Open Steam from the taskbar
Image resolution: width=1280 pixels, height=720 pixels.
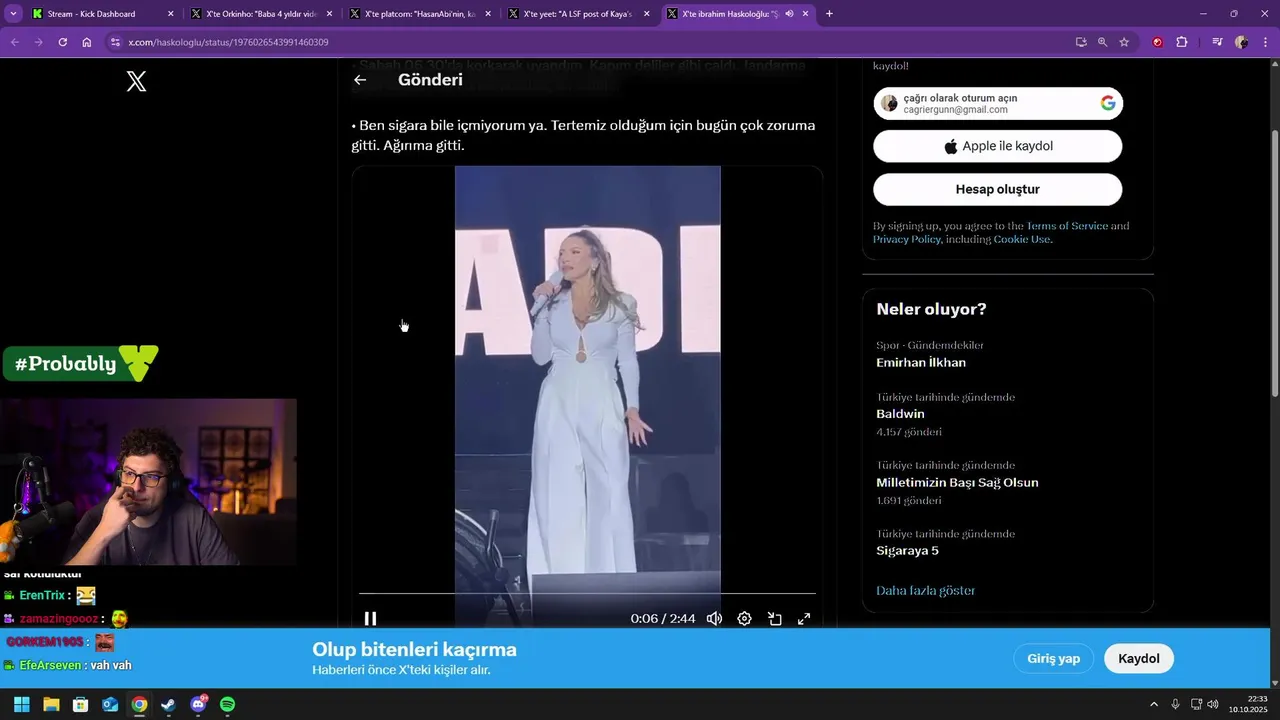pyautogui.click(x=169, y=704)
